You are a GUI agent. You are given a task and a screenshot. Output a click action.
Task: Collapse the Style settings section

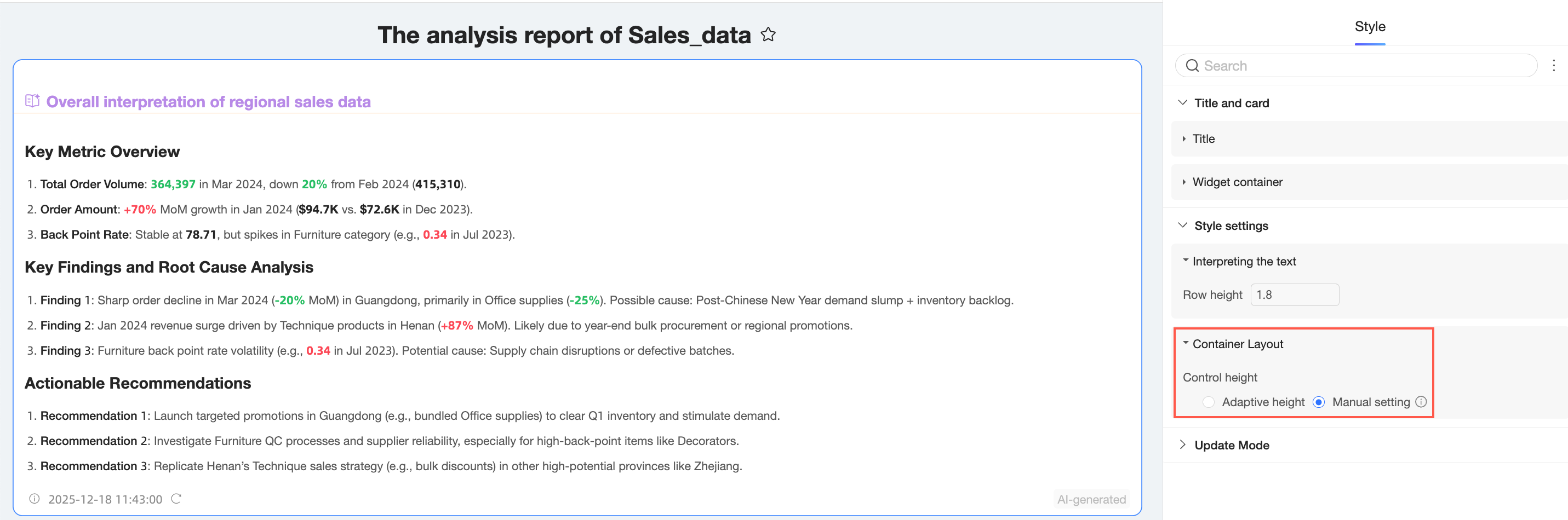tap(1182, 226)
